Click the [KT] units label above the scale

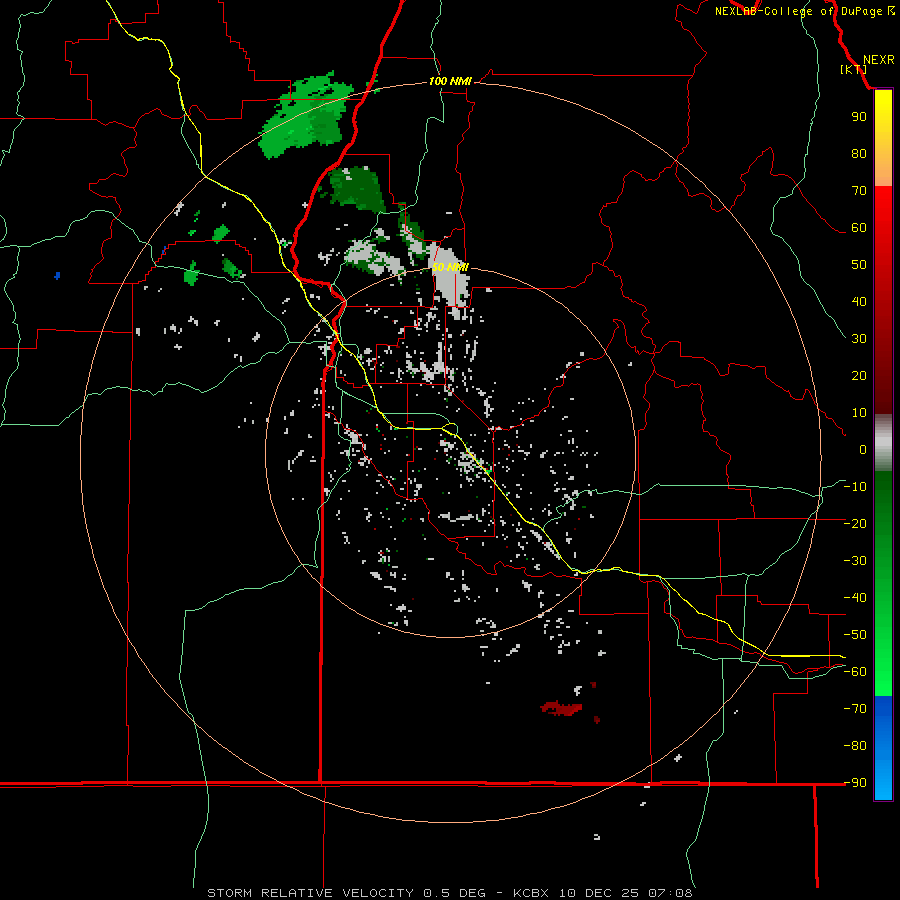pos(854,69)
